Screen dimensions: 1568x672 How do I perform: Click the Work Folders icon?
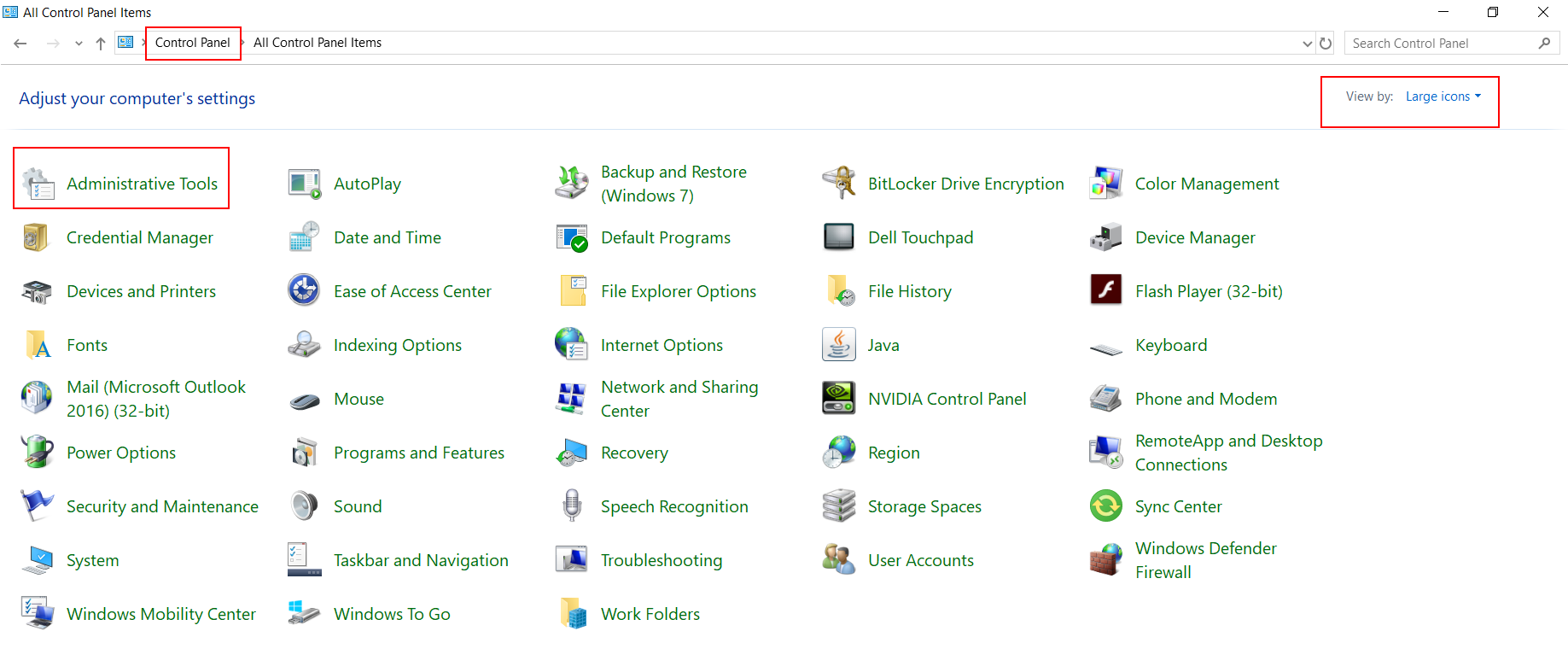[572, 614]
